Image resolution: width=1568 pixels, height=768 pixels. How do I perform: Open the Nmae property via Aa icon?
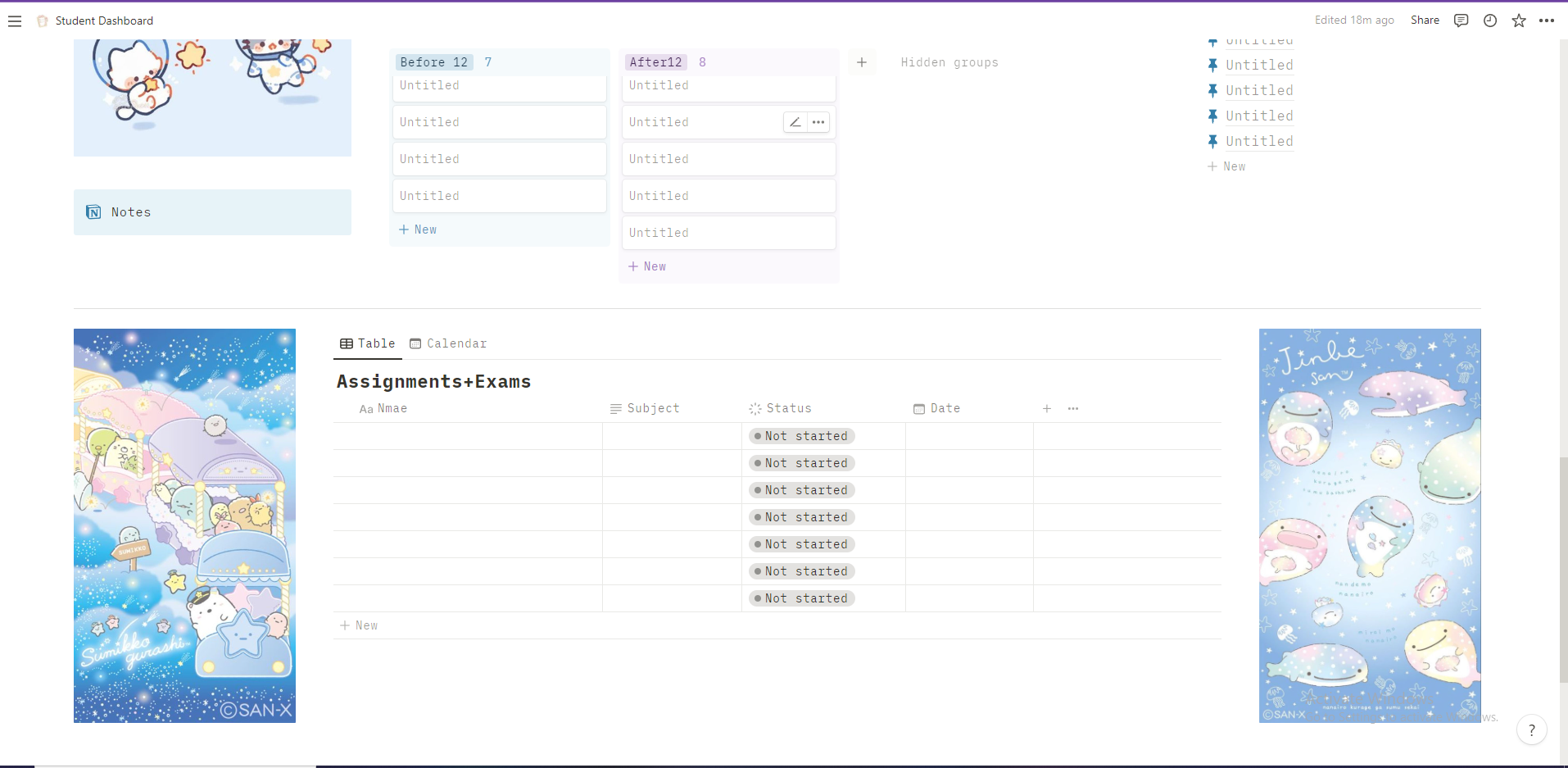(x=367, y=408)
